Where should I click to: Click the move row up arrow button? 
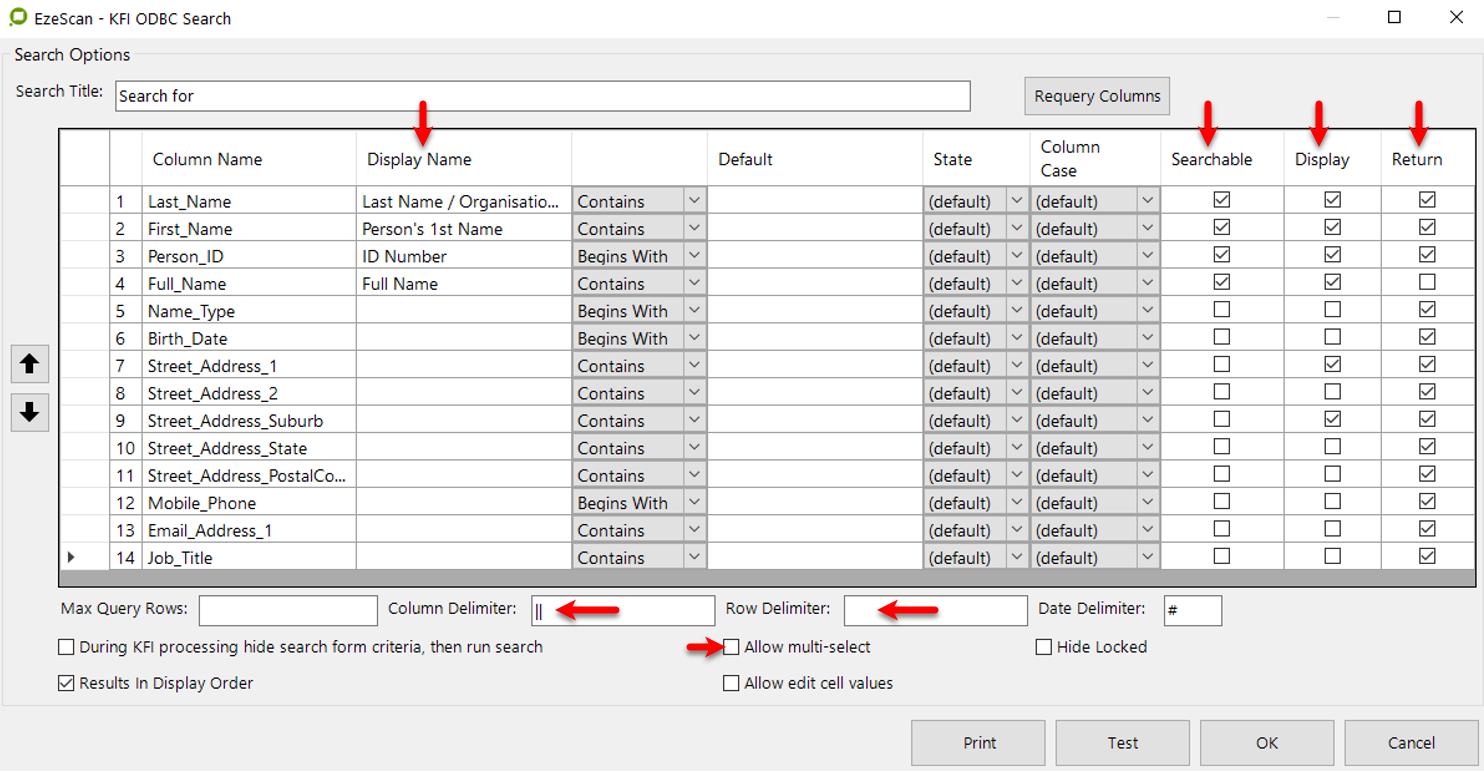[29, 365]
